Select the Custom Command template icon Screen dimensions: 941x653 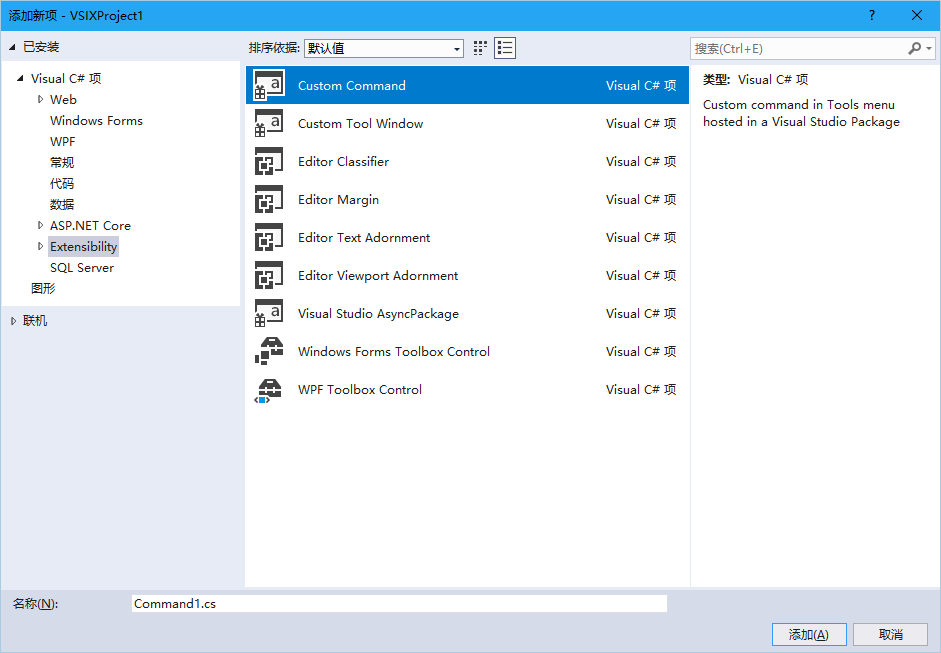[268, 85]
